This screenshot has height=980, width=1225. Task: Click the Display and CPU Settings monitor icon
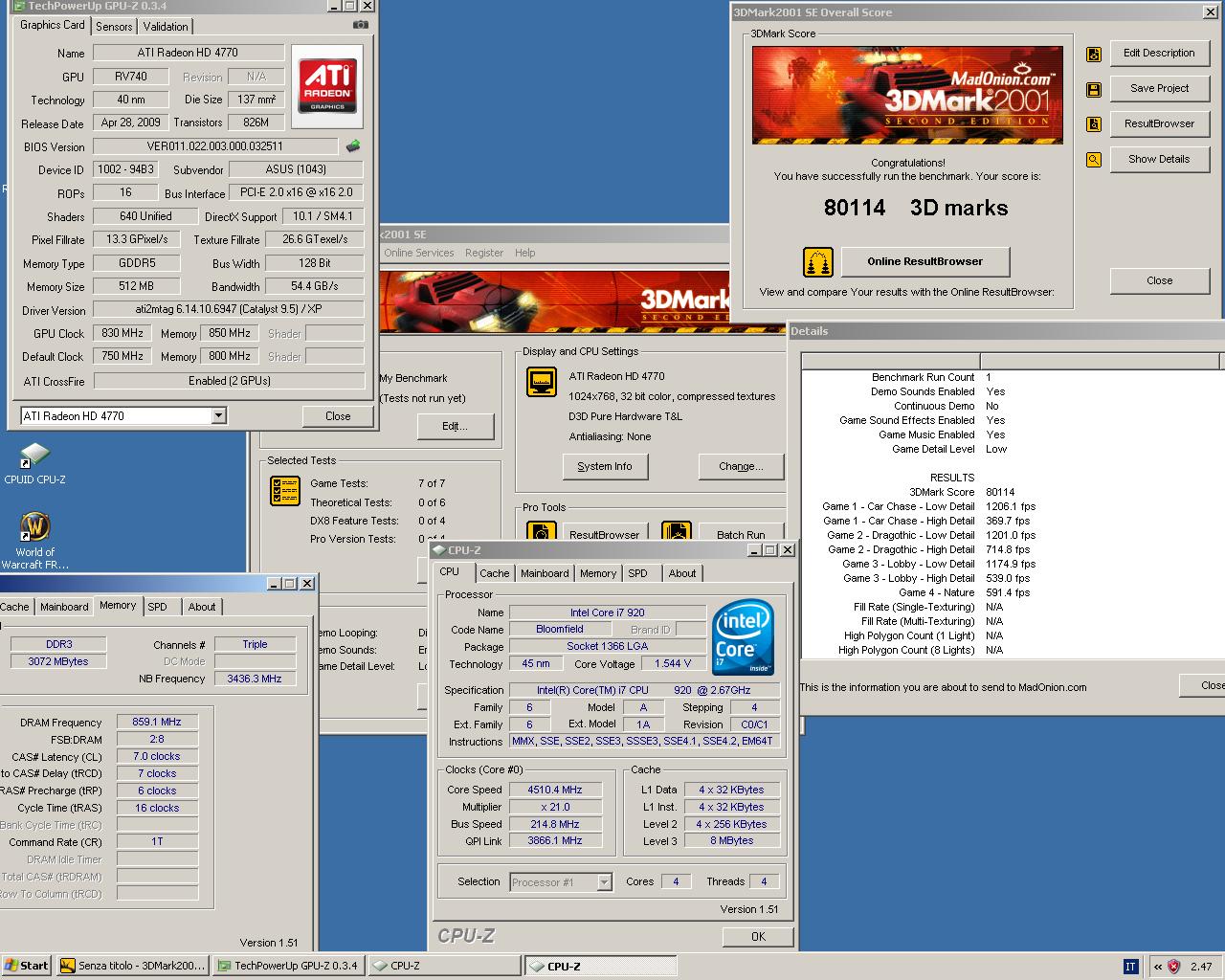coord(542,382)
